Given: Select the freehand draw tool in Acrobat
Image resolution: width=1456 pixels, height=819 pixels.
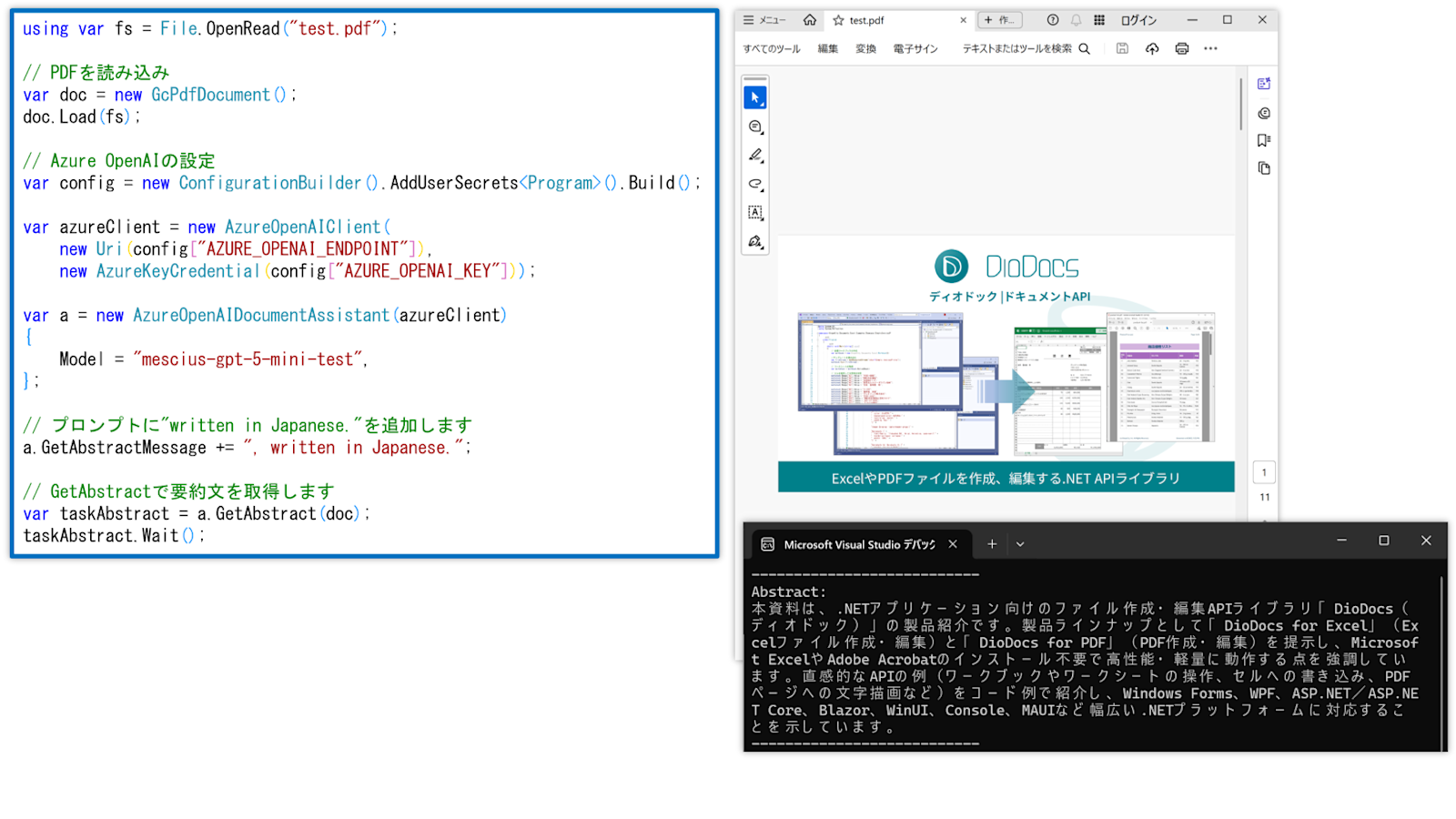Looking at the screenshot, I should (x=755, y=184).
